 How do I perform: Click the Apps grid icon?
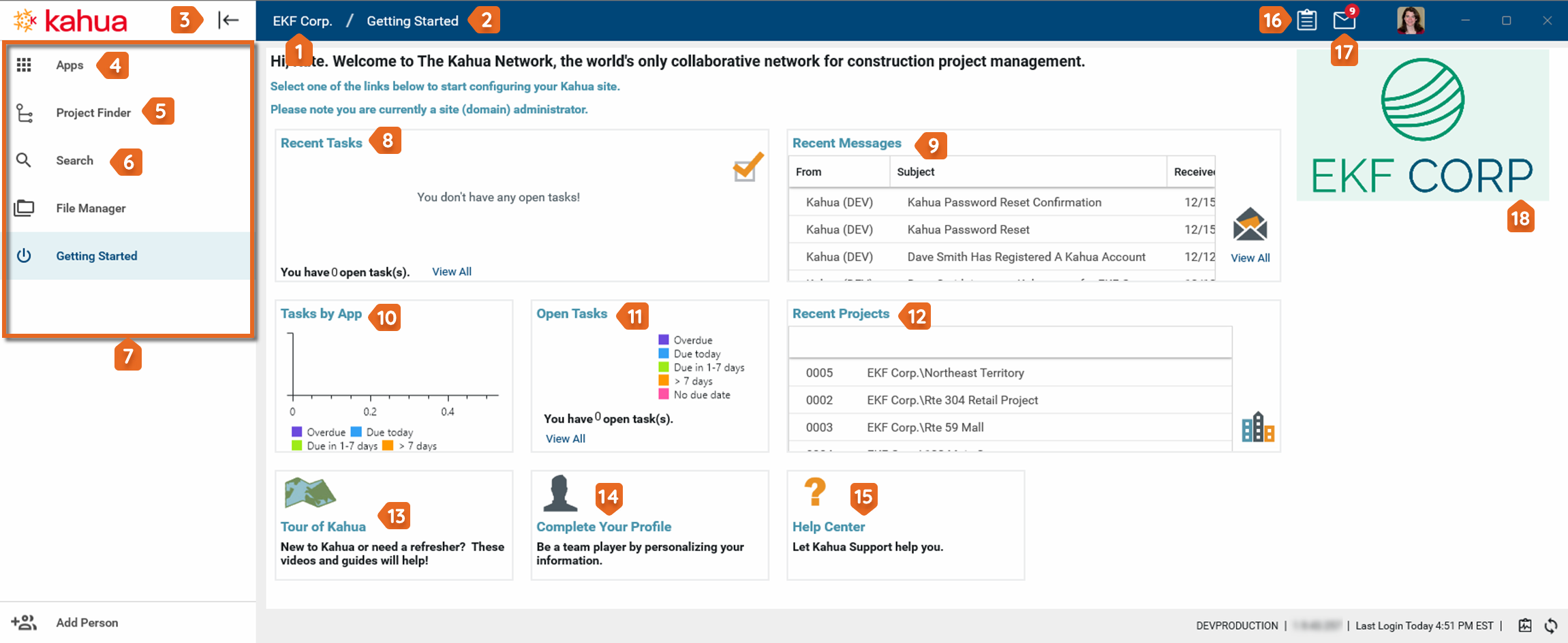[x=25, y=65]
